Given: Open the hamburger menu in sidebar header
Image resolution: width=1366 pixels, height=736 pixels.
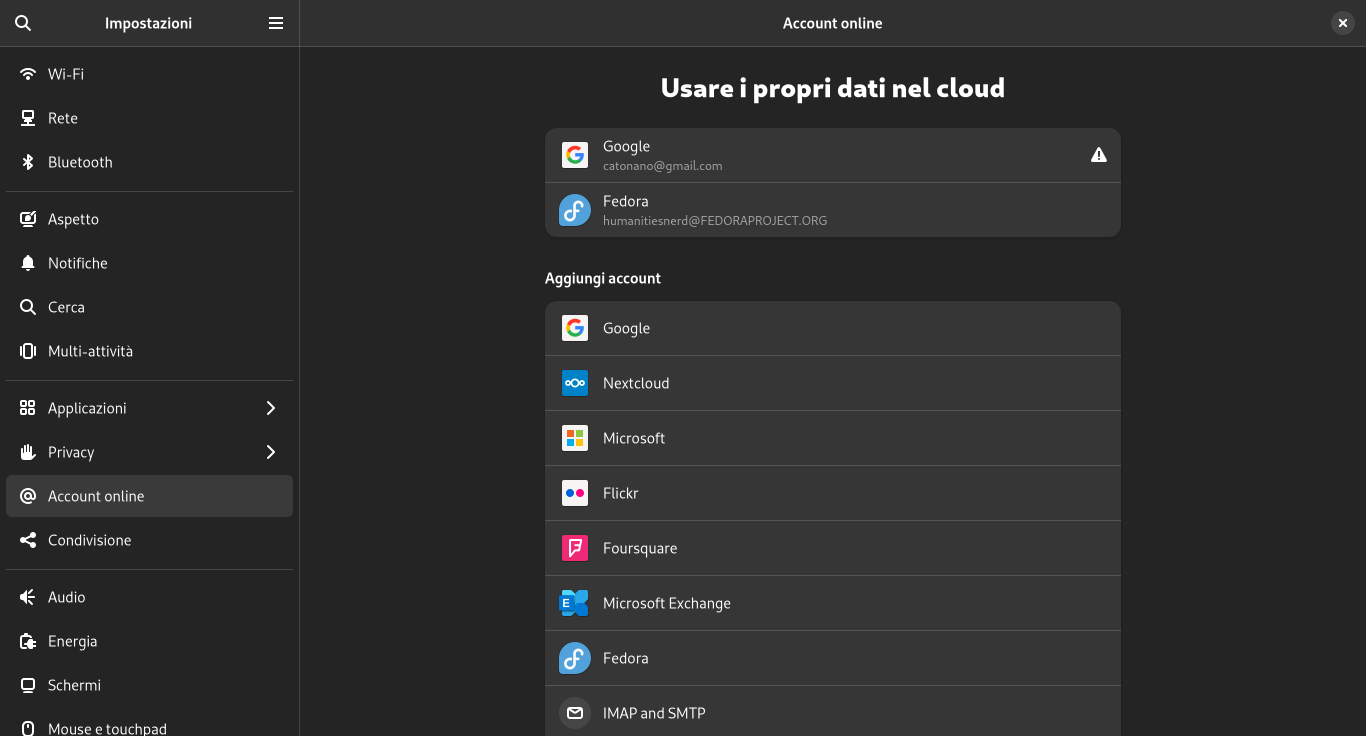Looking at the screenshot, I should (276, 23).
